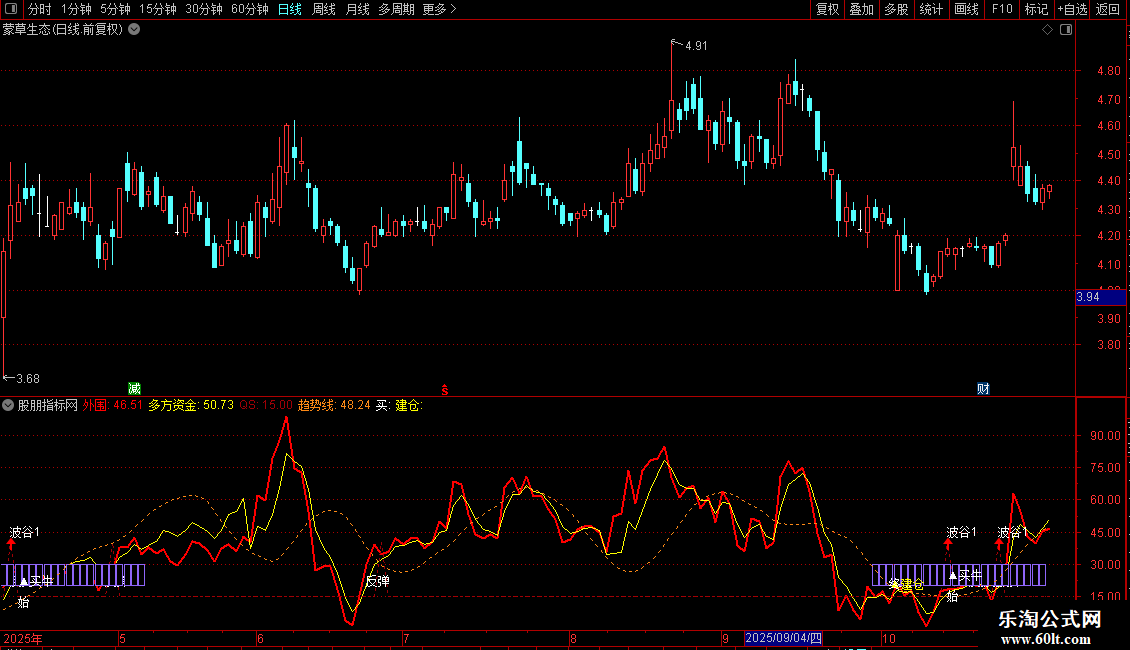The width and height of the screenshot is (1130, 650).
Task: Open the 多股 multi-stock view
Action: tap(896, 9)
